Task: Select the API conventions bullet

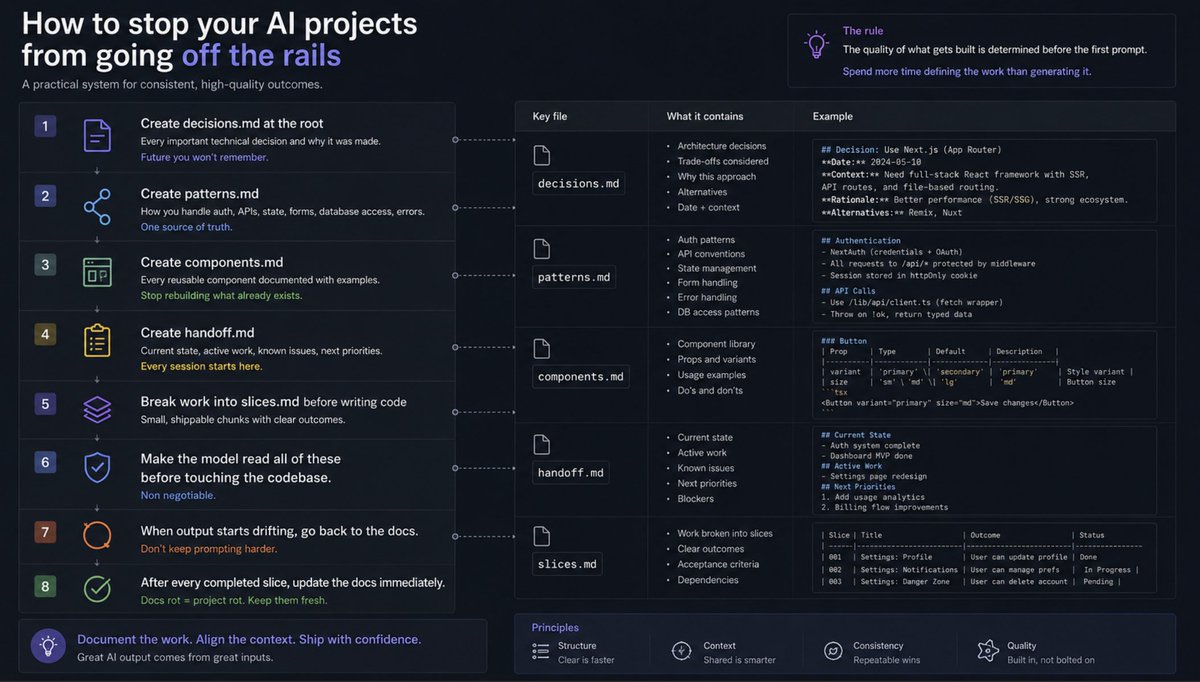Action: pyautogui.click(x=712, y=254)
